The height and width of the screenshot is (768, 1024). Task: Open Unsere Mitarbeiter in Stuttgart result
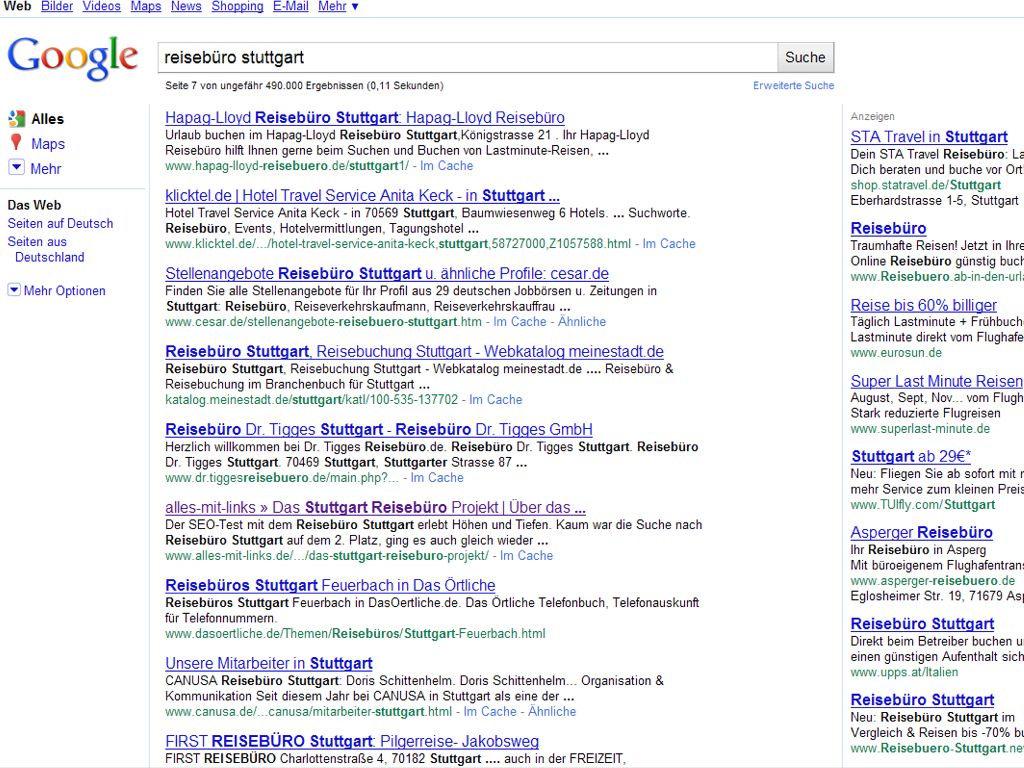point(268,664)
